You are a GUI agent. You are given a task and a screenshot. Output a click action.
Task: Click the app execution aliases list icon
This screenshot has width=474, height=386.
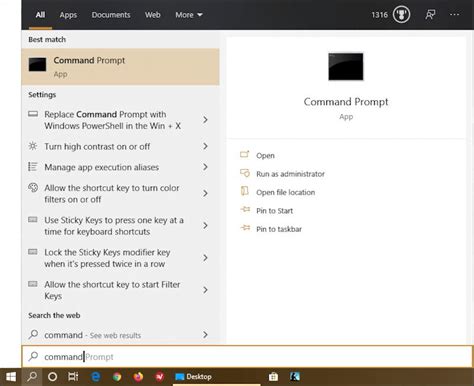pos(33,166)
